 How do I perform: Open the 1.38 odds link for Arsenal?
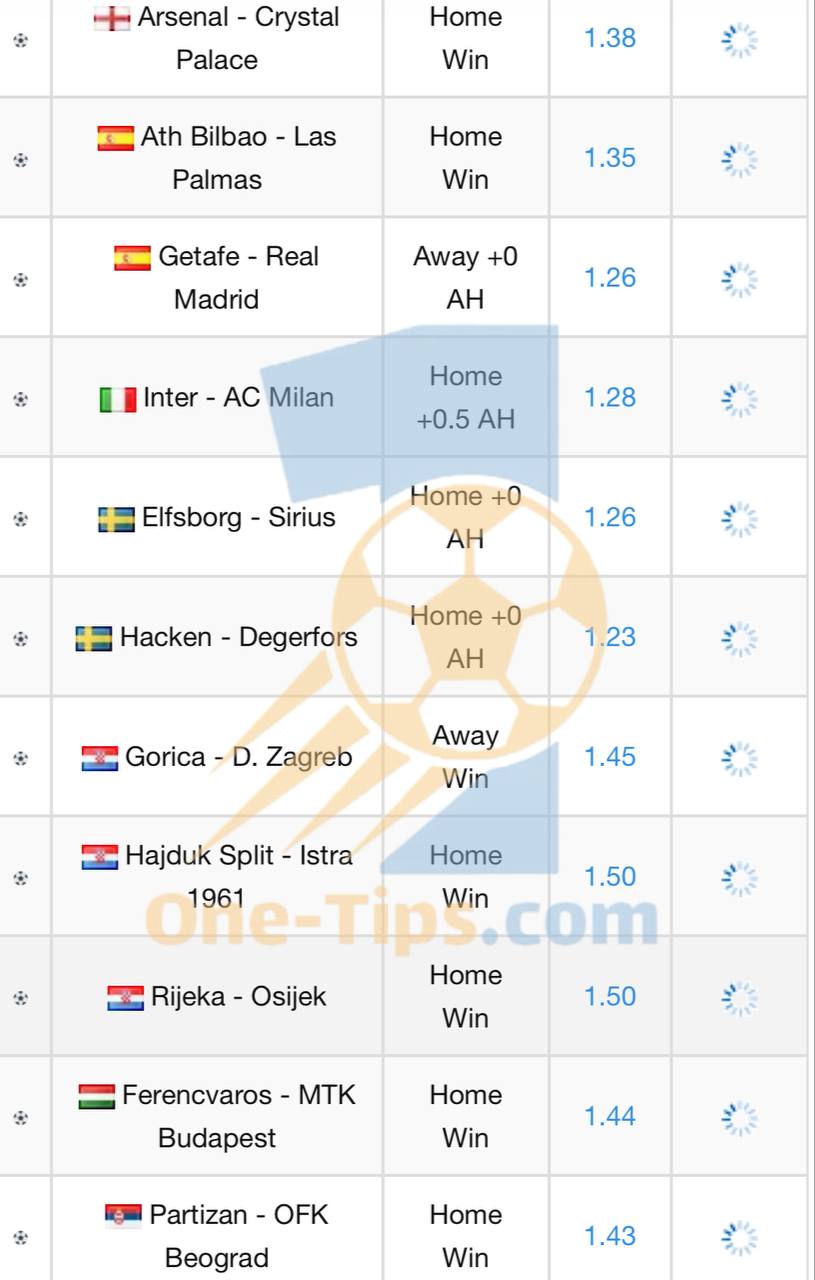pos(610,38)
